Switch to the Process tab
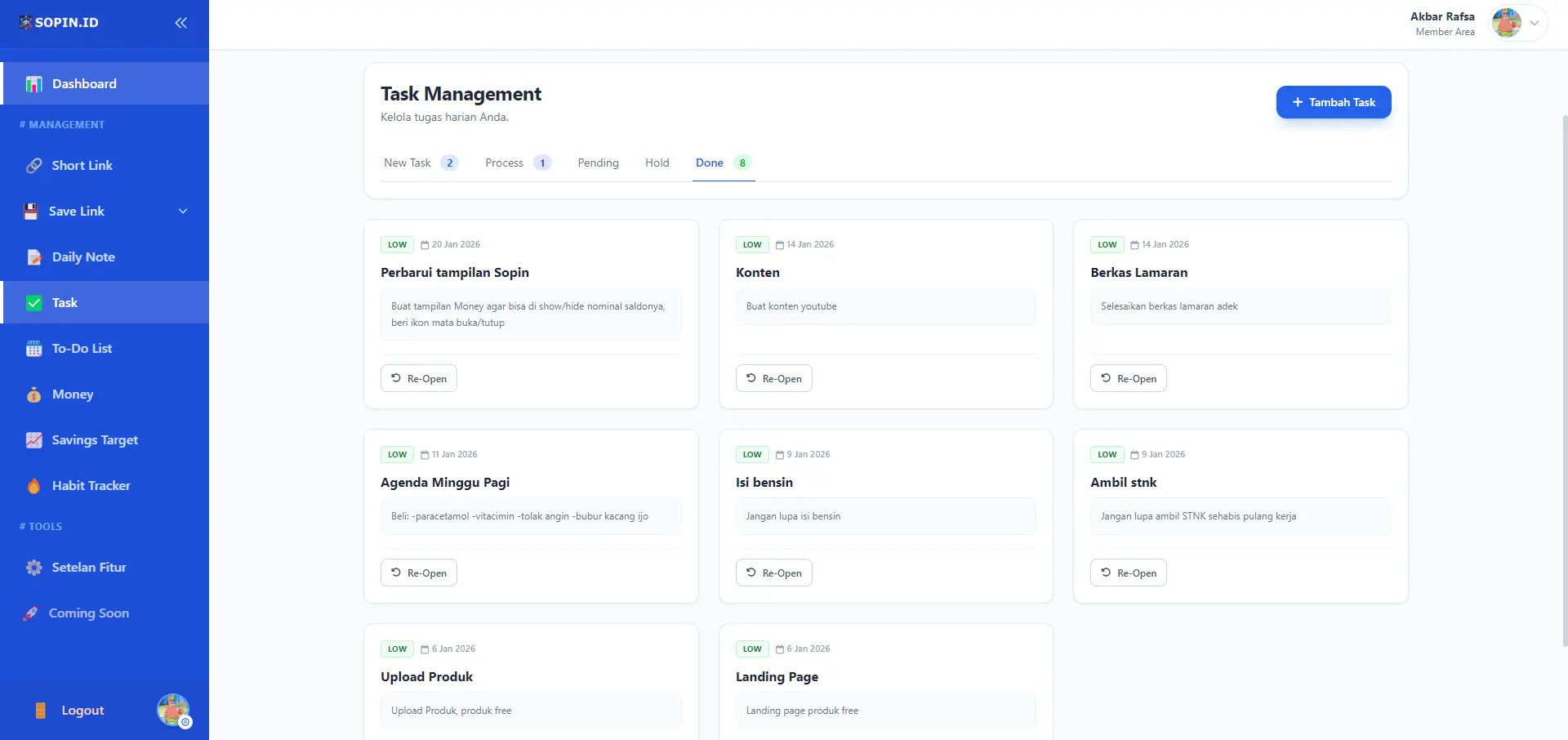This screenshot has width=1568, height=740. point(518,163)
